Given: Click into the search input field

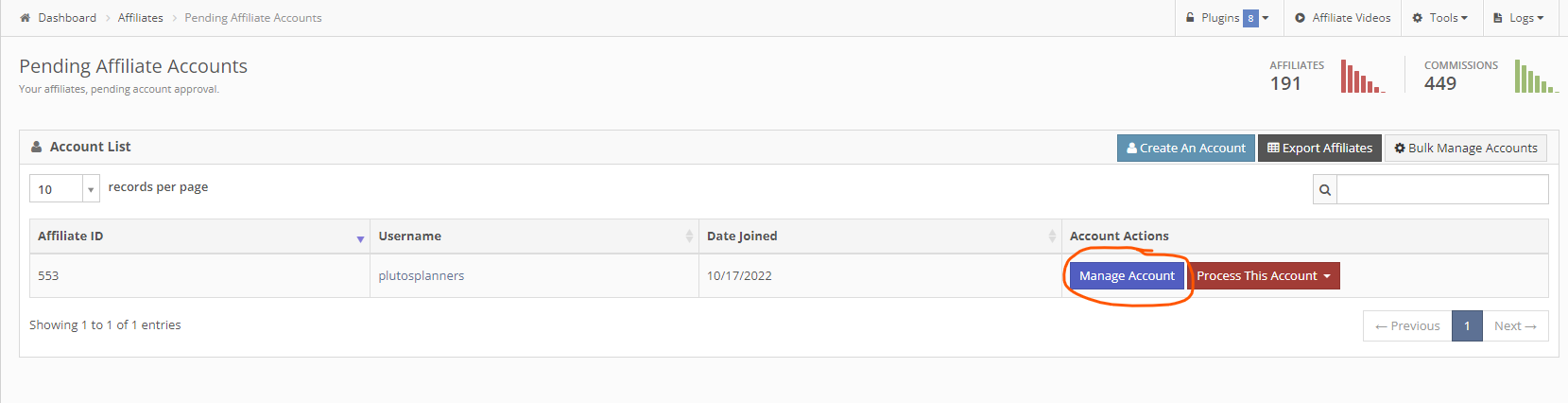Looking at the screenshot, I should coord(1442,190).
